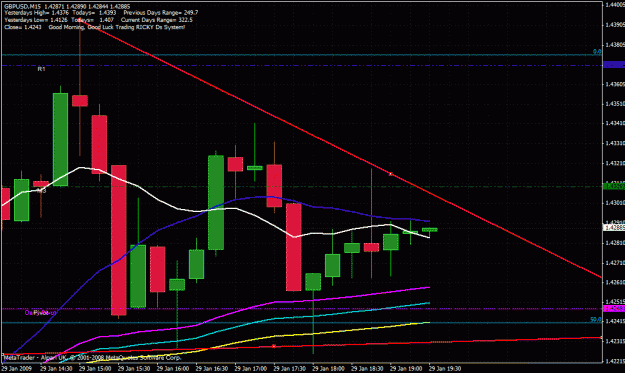625x373 pixels.
Task: Click the '29 Jan 2009' date label
Action: pyautogui.click(x=16, y=369)
